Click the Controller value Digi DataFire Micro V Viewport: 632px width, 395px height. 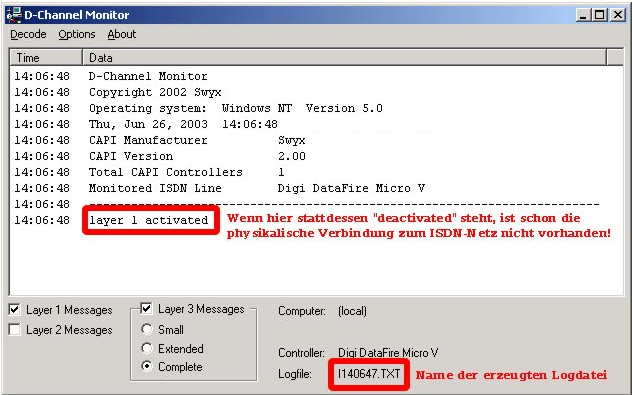(x=388, y=353)
